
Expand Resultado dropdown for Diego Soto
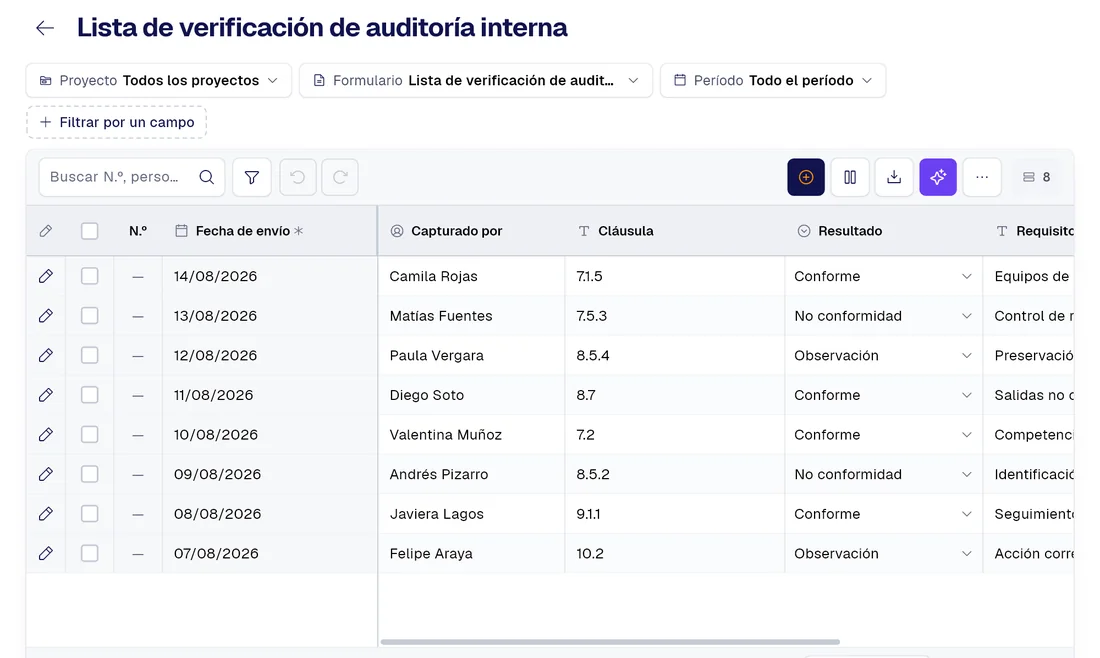(967, 395)
